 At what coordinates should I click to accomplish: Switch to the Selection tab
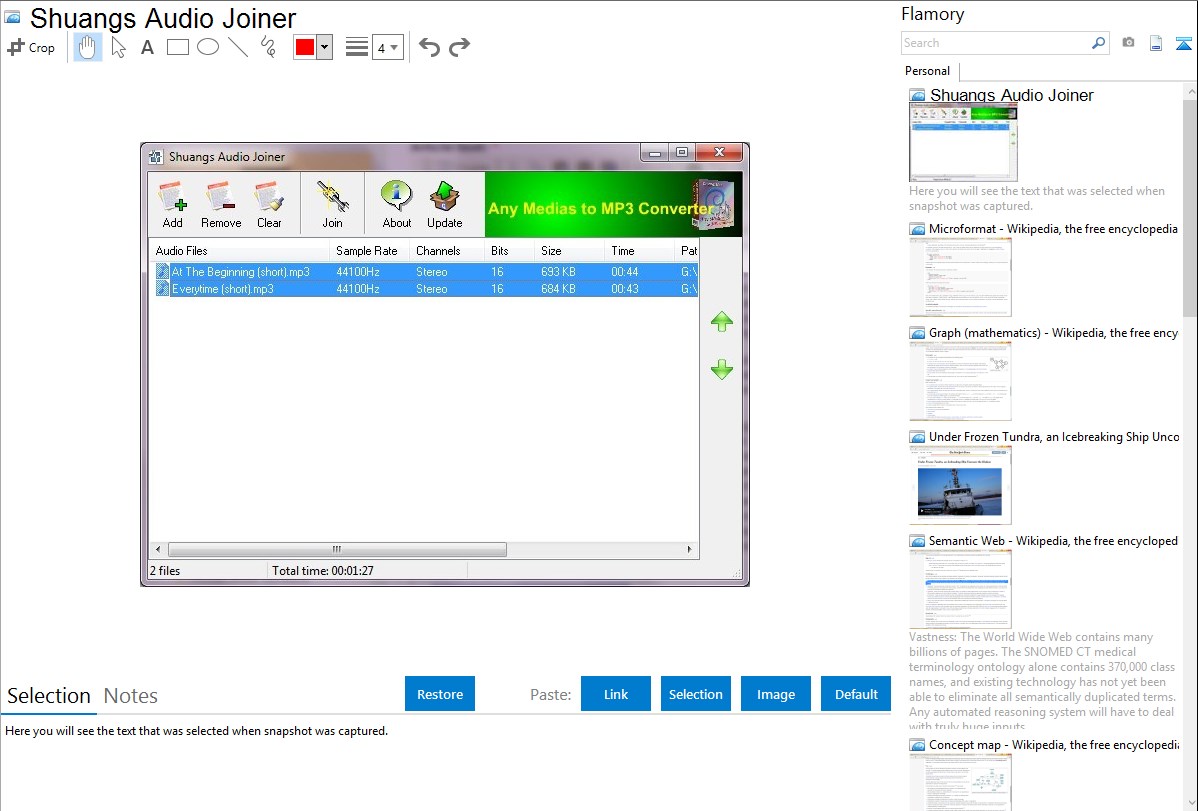tap(49, 696)
